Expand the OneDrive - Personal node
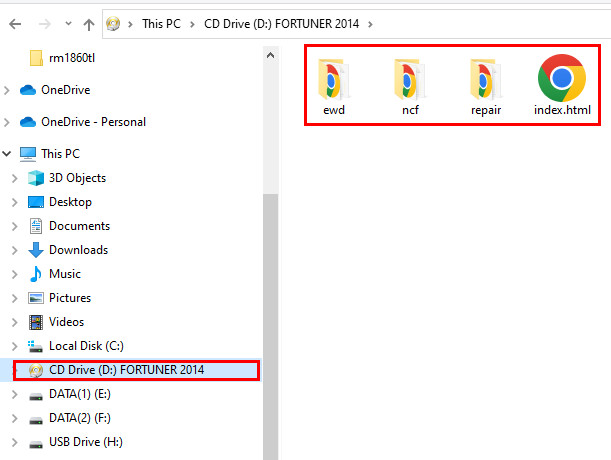Image resolution: width=611 pixels, height=460 pixels. 7,122
